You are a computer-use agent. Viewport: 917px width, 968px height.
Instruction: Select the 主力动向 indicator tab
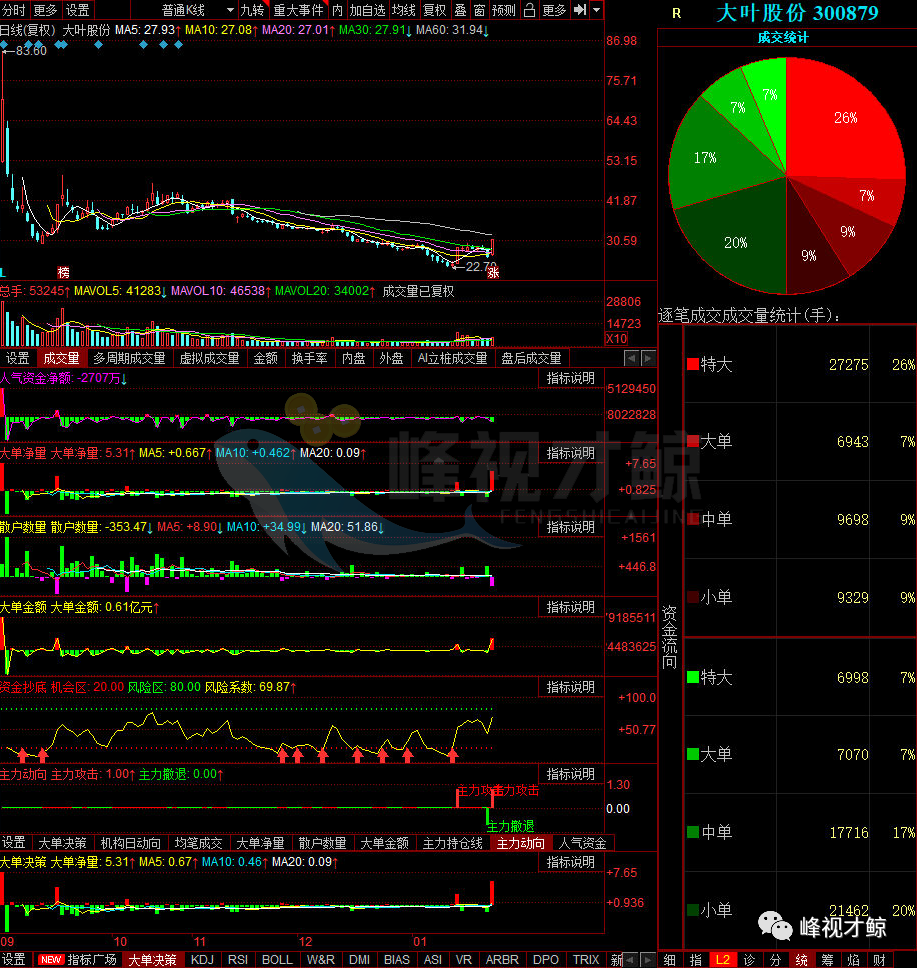point(521,843)
